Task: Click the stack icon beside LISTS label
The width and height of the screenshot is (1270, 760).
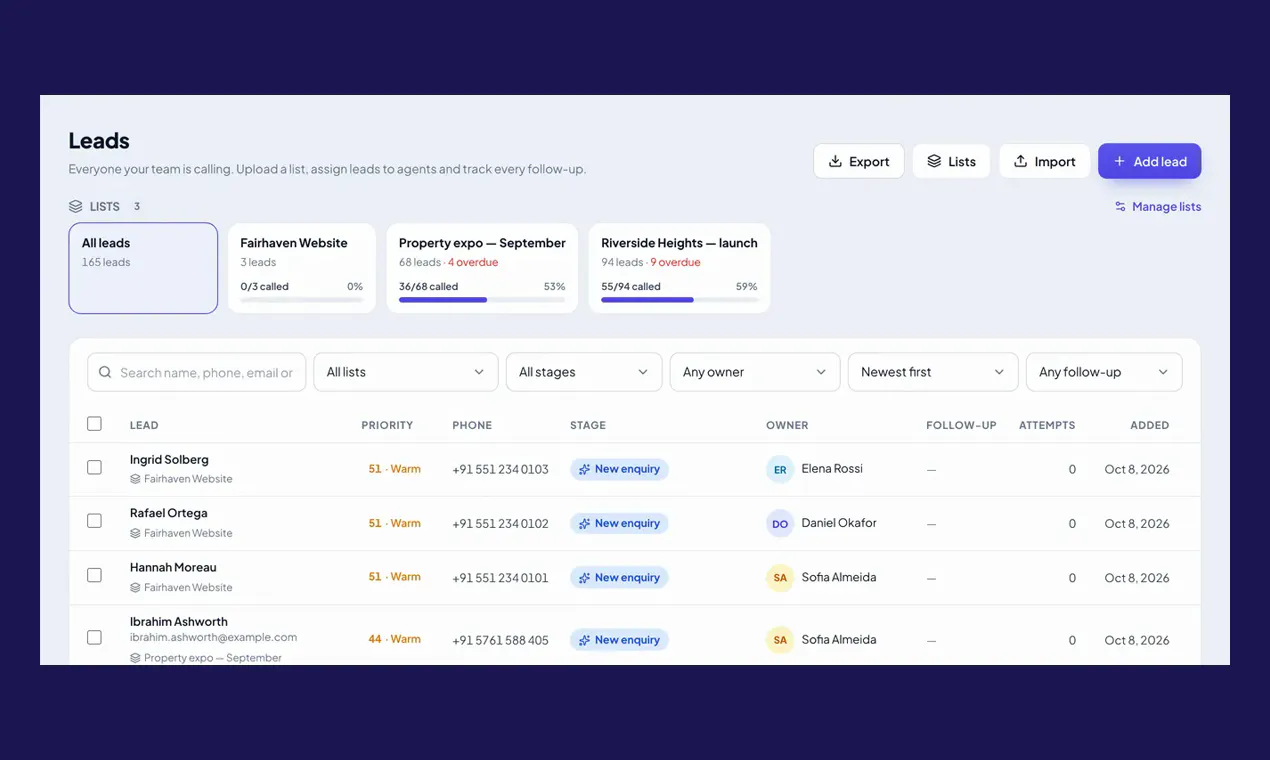Action: tap(75, 207)
